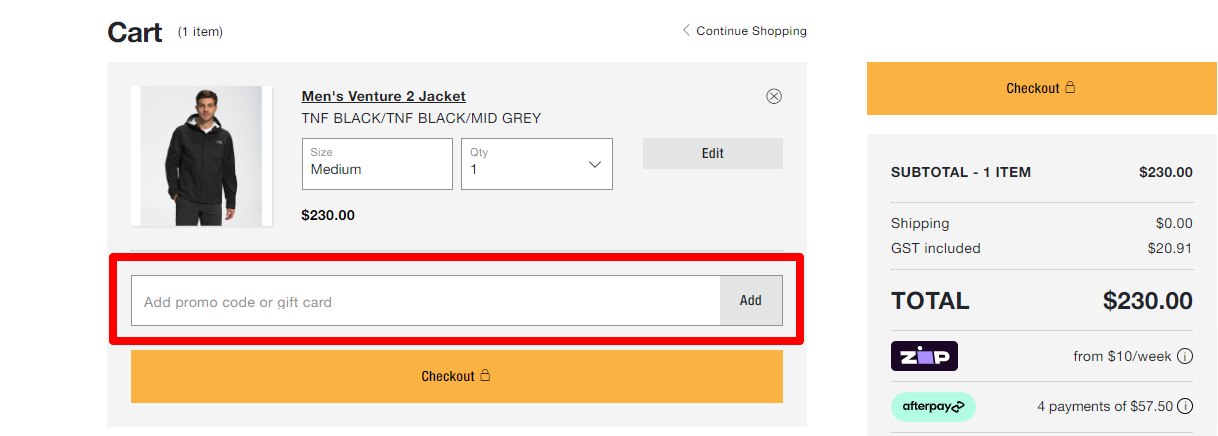
Task: Open the Afterpay payments info icon
Action: click(1185, 406)
